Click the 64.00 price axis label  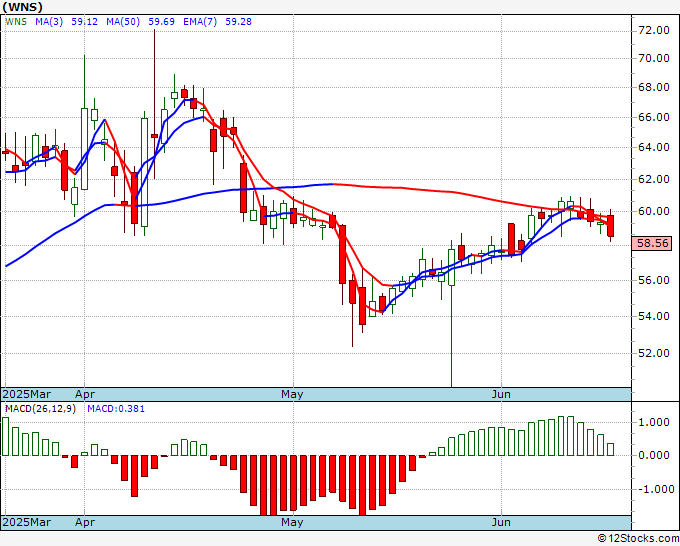tap(654, 147)
